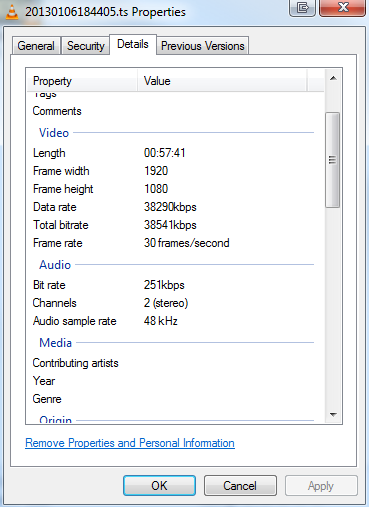Switch to the General tab
Screen dimensions: 369x507
tap(36, 46)
